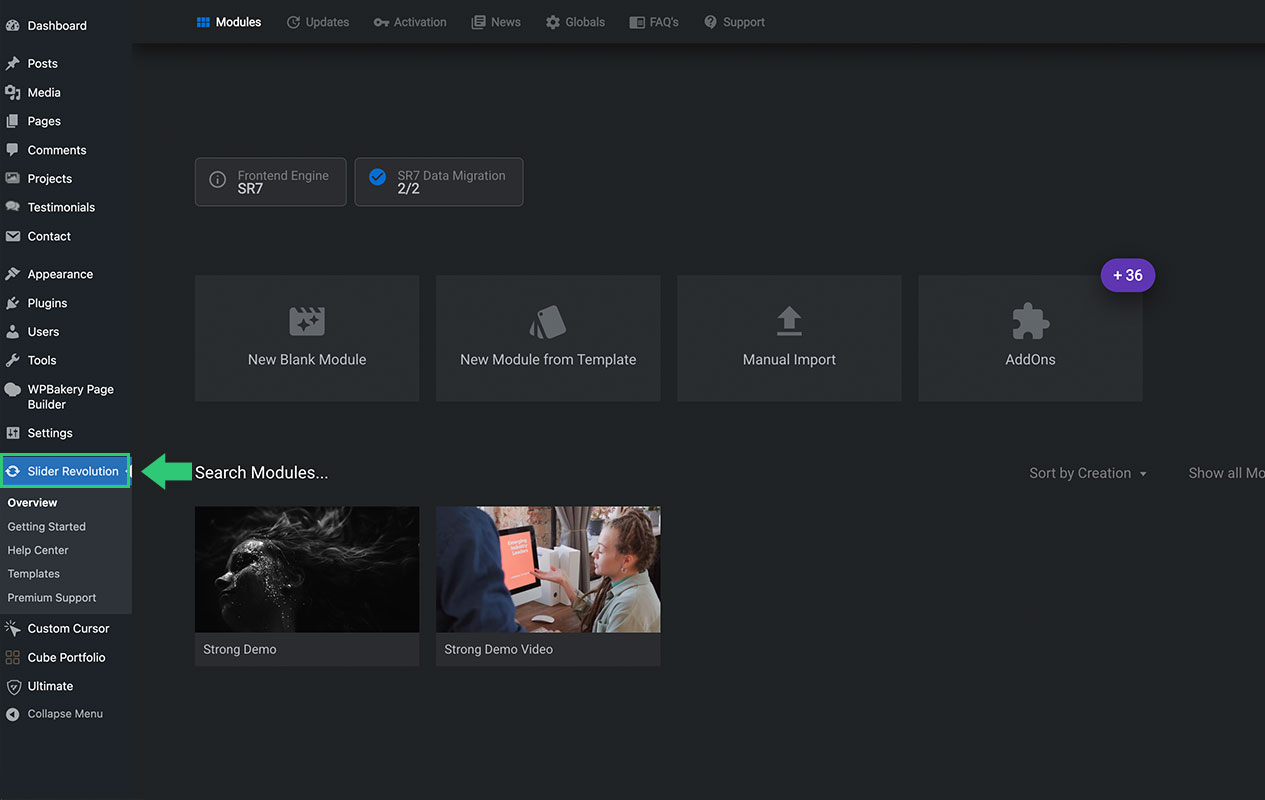
Task: Expand the Appearance sidebar menu
Action: [x=60, y=274]
